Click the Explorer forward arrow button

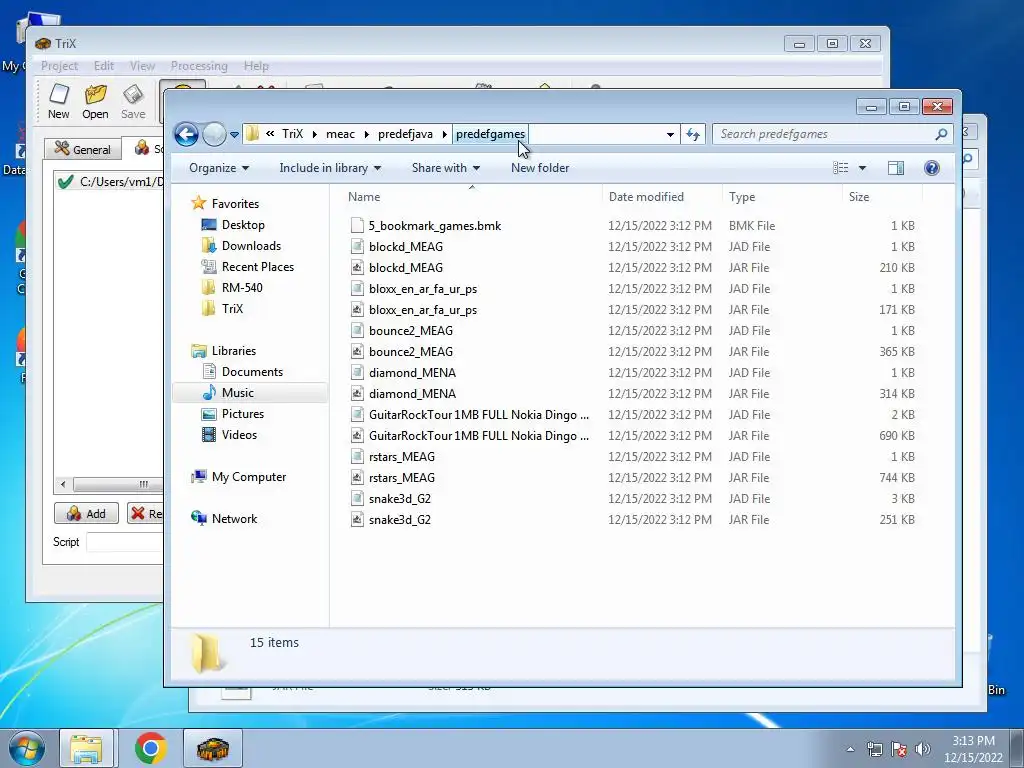coord(214,135)
